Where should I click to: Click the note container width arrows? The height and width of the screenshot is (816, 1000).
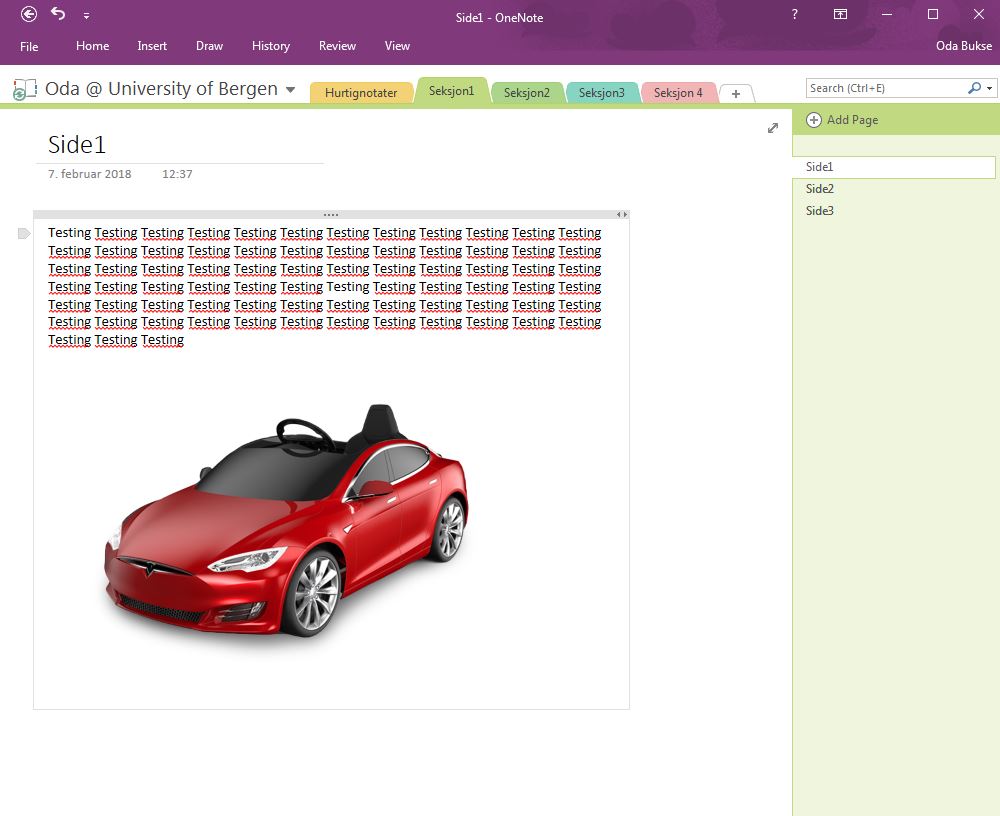click(x=622, y=215)
